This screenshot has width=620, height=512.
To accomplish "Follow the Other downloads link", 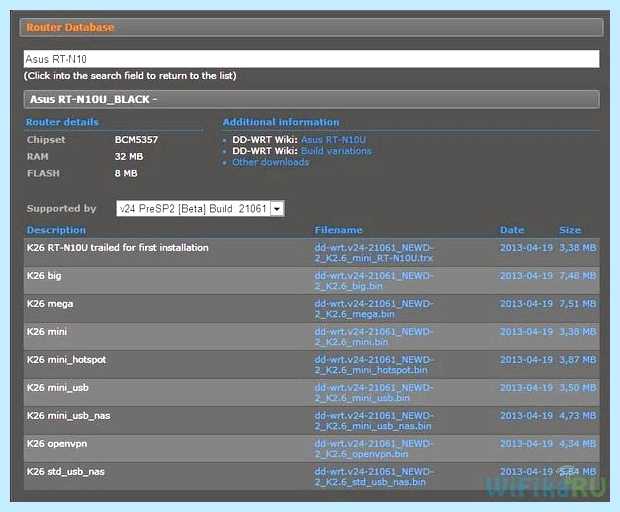I will point(270,162).
